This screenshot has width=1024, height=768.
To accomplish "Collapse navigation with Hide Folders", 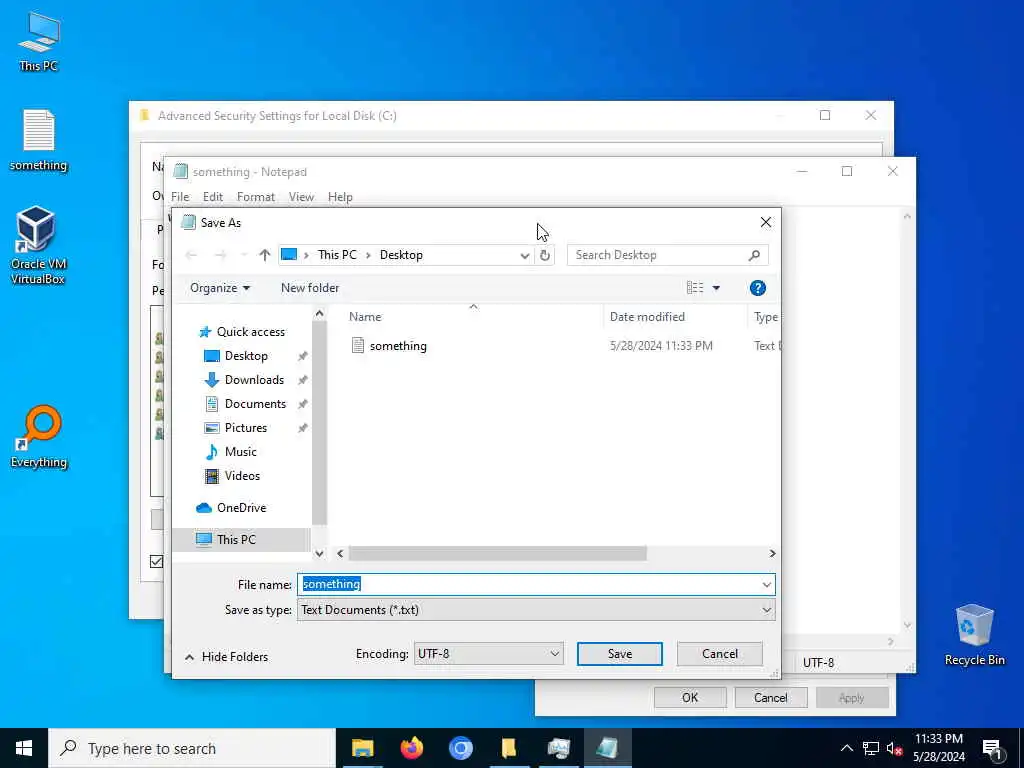I will [x=227, y=657].
